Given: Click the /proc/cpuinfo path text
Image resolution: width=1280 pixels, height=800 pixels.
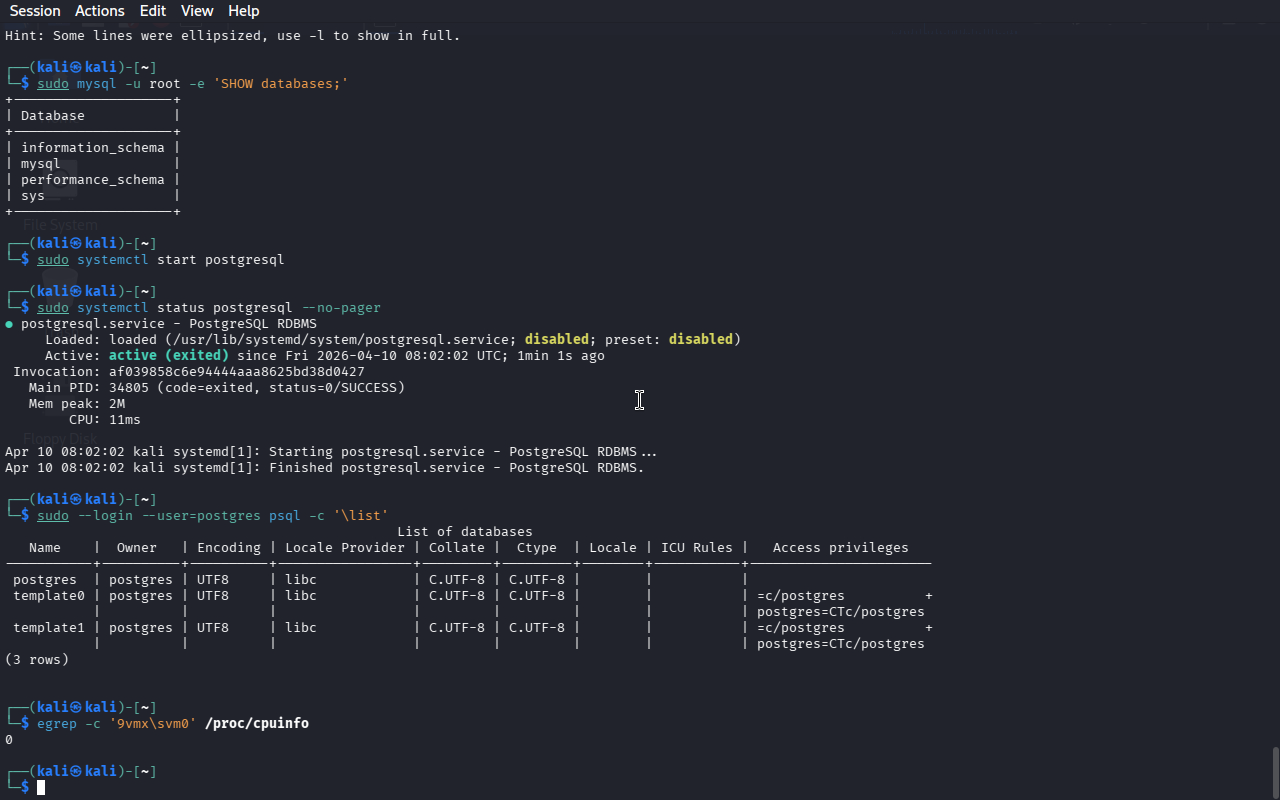Looking at the screenshot, I should 256,724.
